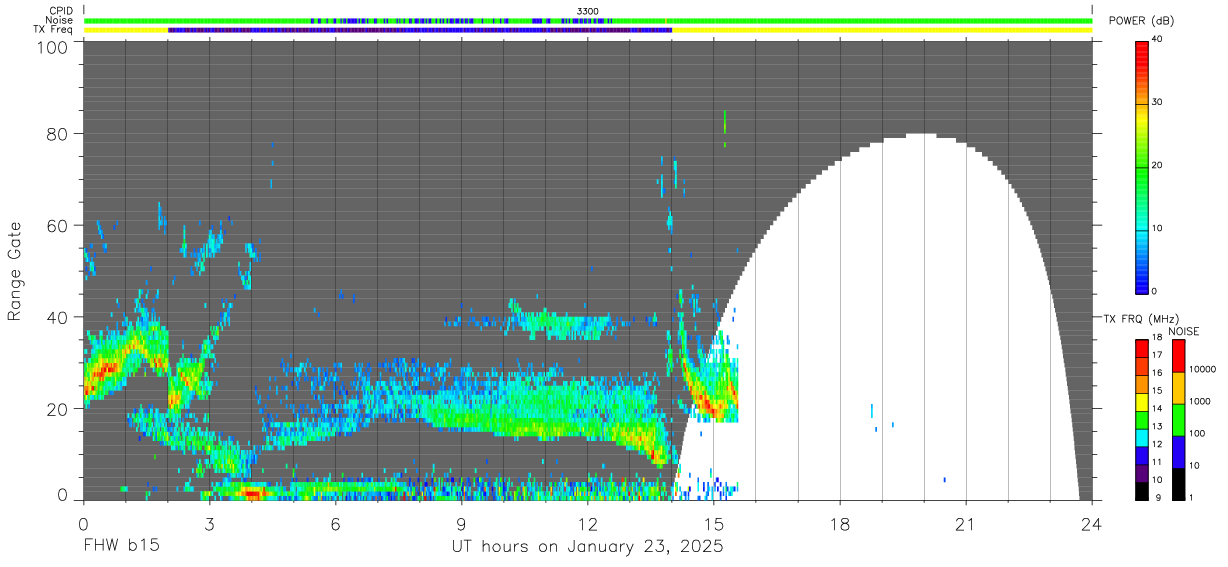Click the 21 hour label on time axis
The width and height of the screenshot is (1228, 567).
click(x=966, y=524)
